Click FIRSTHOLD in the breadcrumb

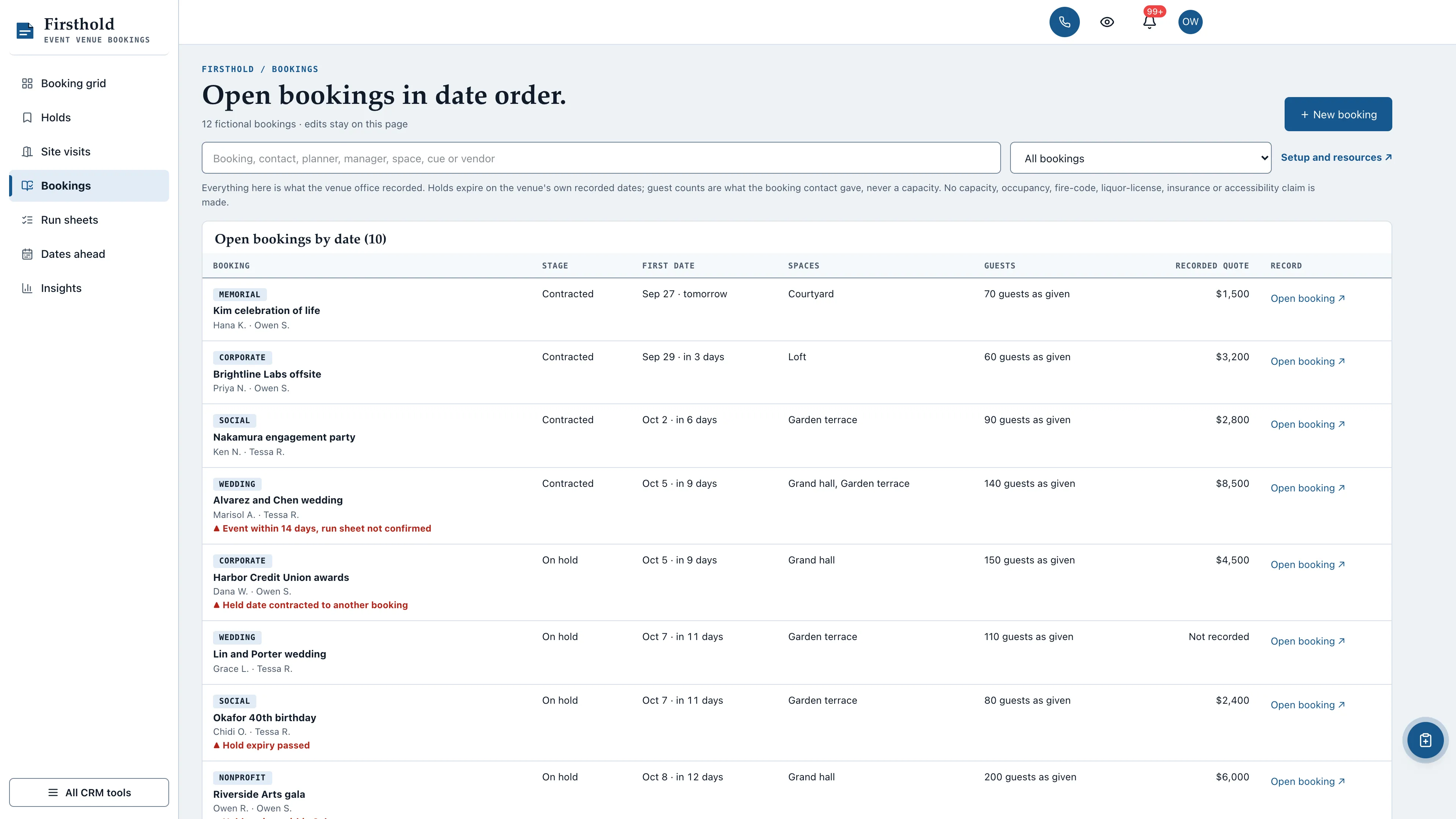pyautogui.click(x=228, y=69)
